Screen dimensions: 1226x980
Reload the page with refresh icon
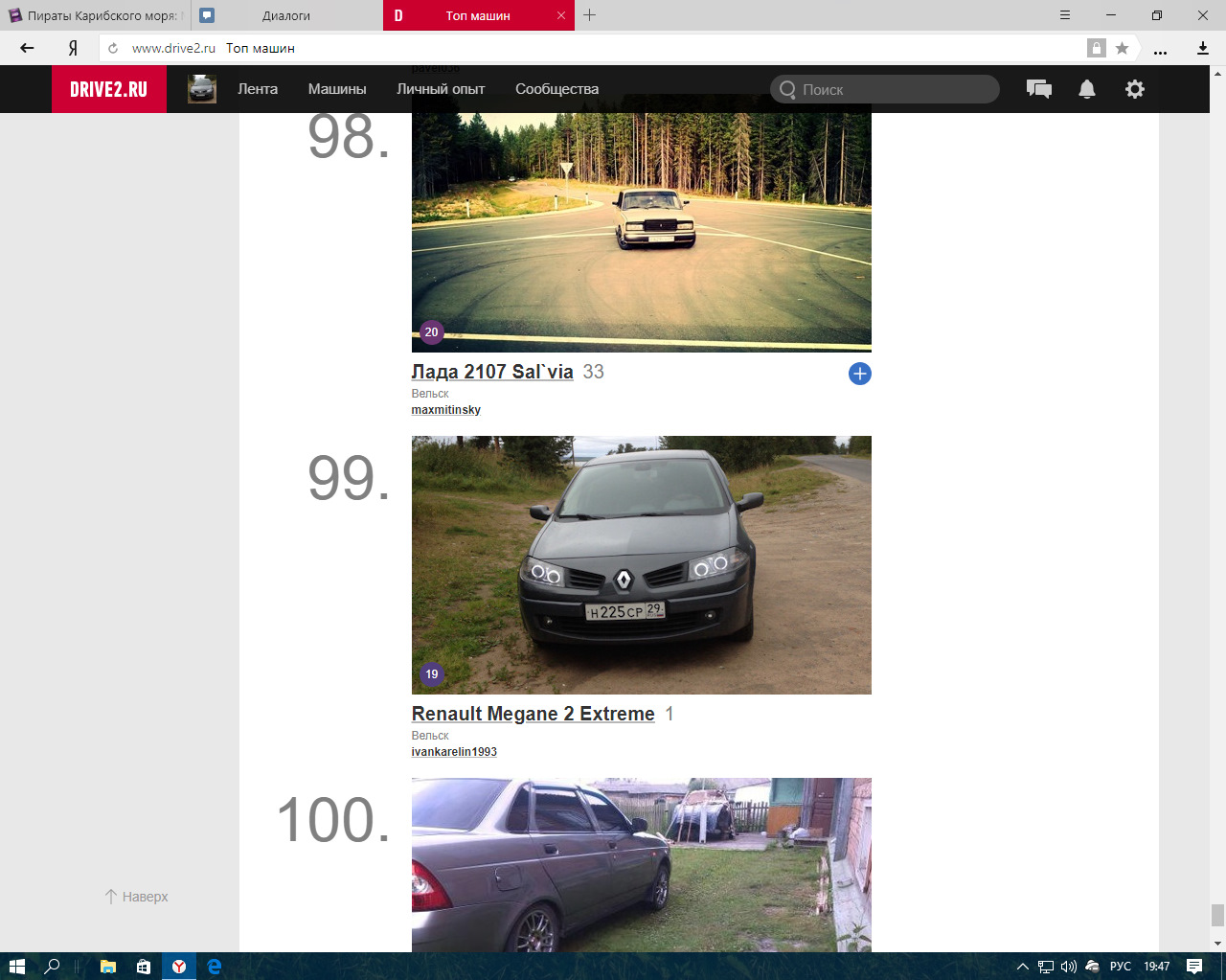(113, 48)
